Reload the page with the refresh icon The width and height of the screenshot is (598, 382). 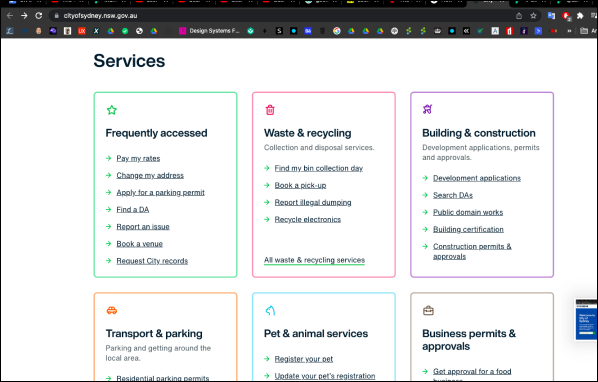click(39, 16)
